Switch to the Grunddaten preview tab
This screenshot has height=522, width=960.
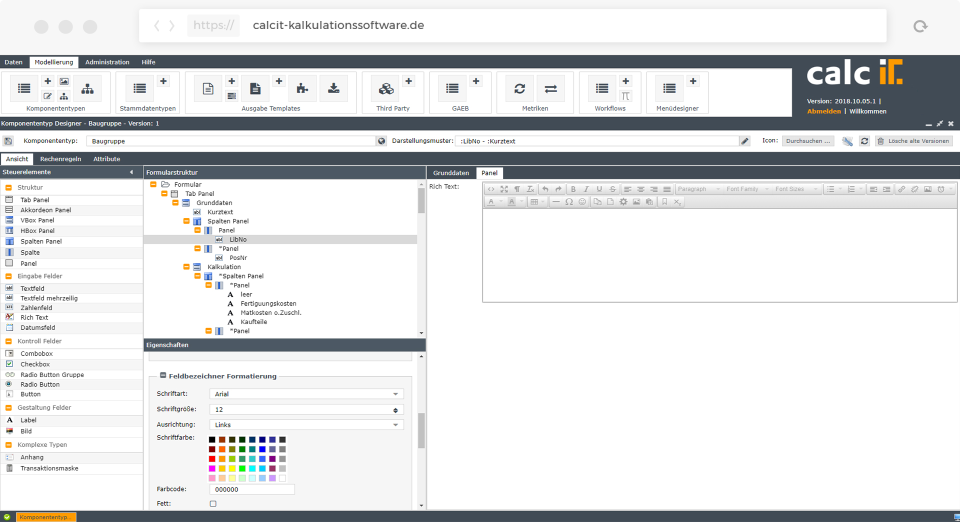(x=451, y=173)
